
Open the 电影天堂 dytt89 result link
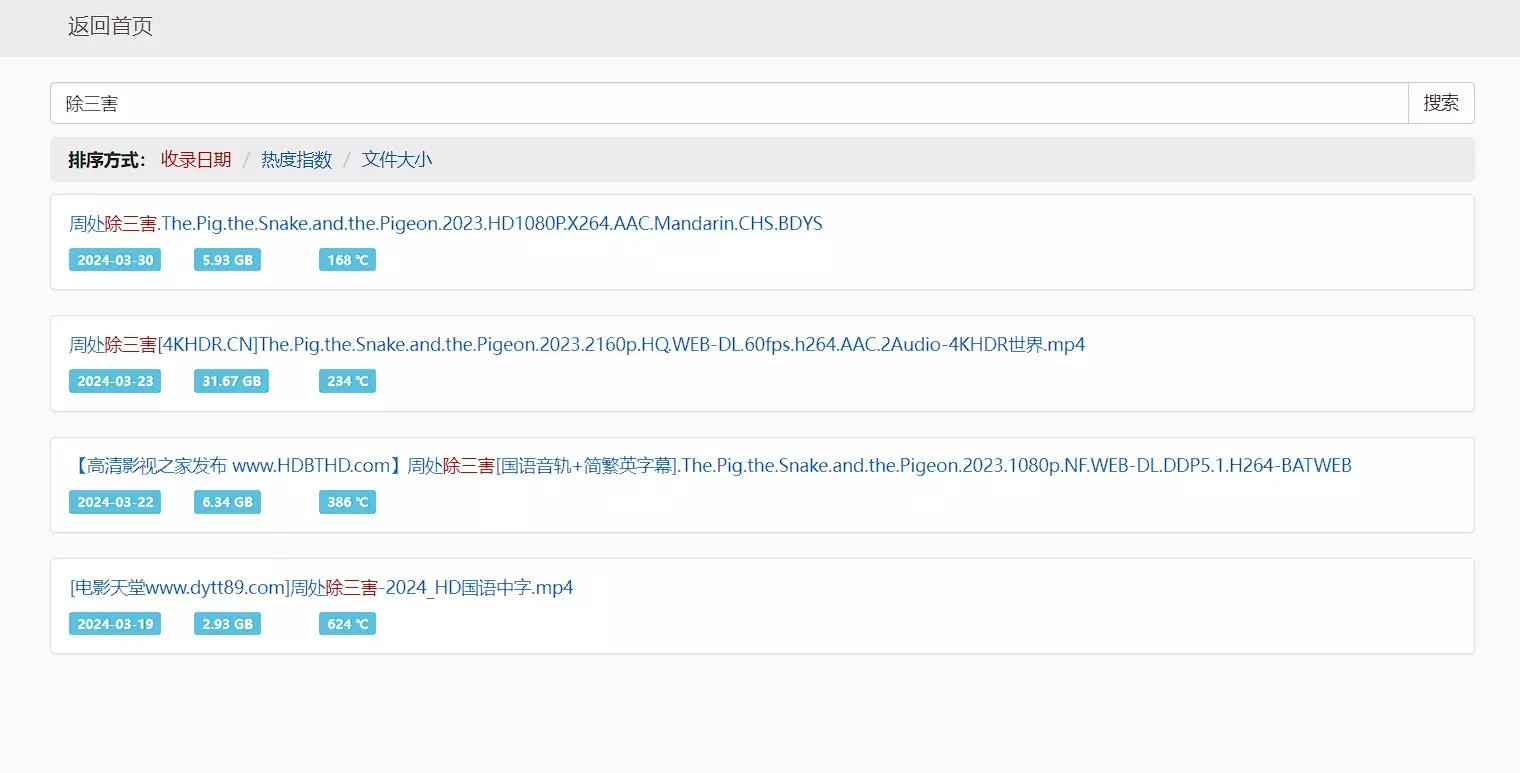[321, 587]
